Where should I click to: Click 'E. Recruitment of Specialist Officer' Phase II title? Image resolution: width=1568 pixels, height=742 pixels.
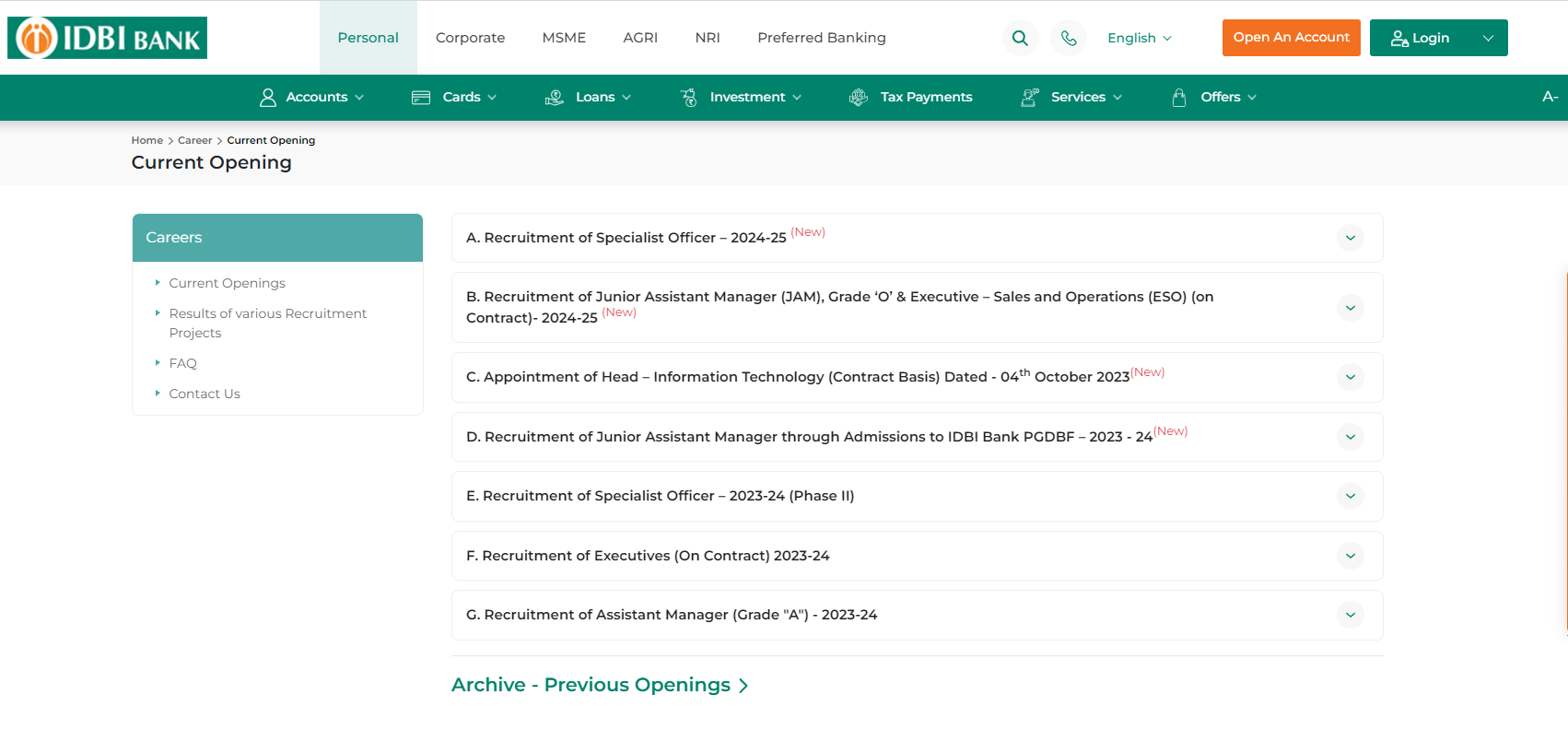point(661,496)
